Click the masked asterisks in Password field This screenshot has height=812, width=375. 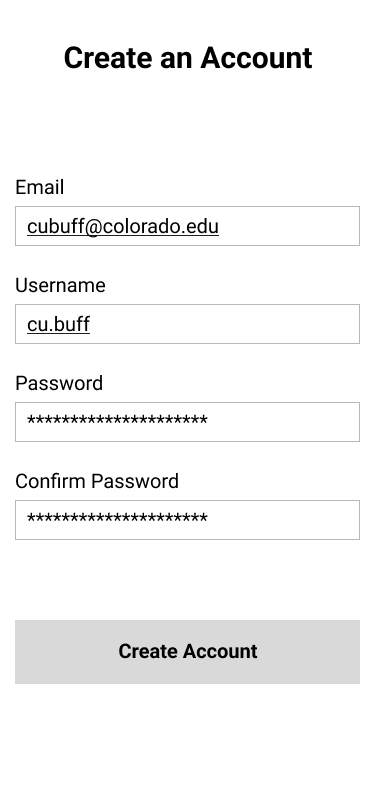click(117, 420)
